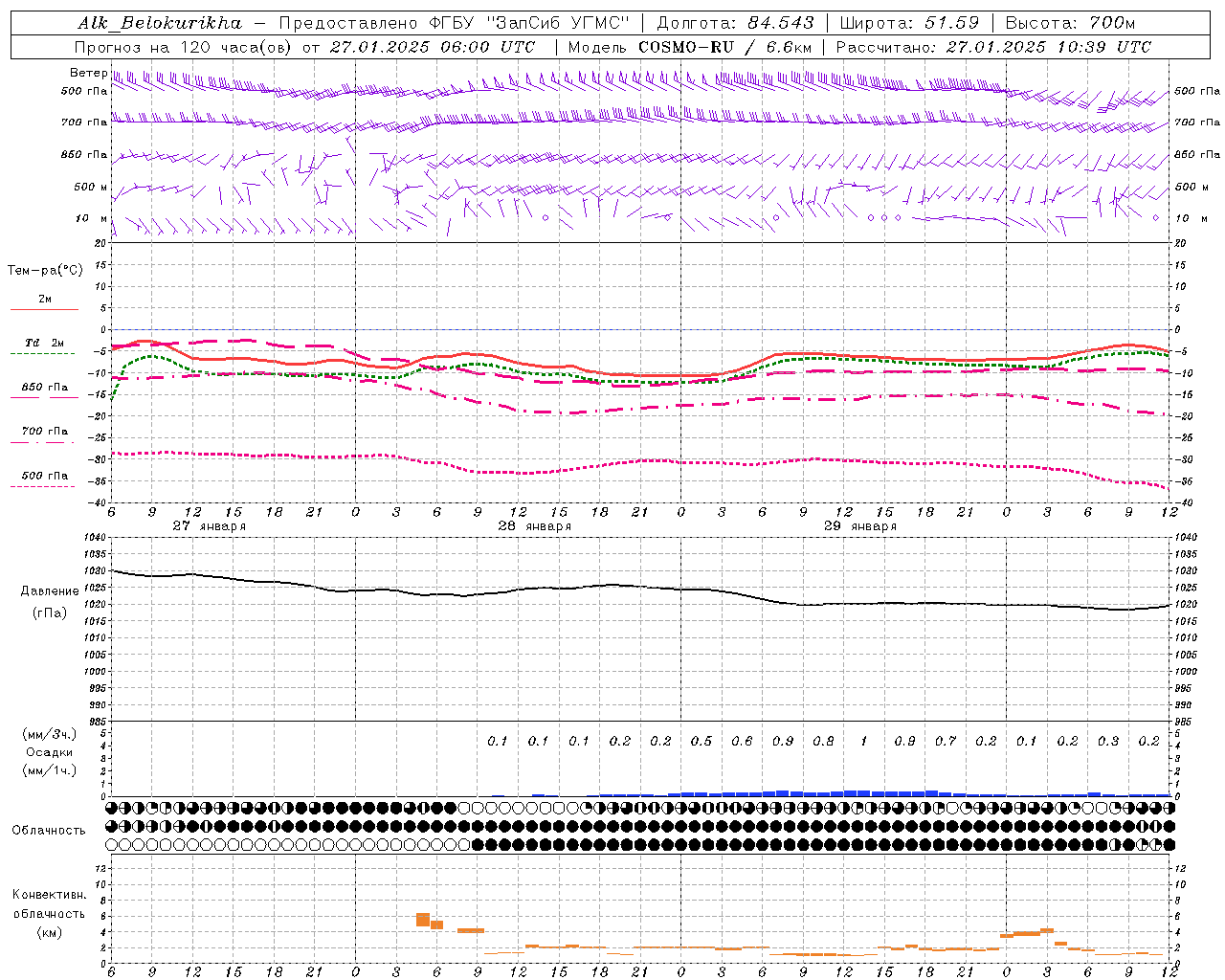Click the dash-dot line sample under '700 гПа' legend
This screenshot has width=1225, height=980.
tap(43, 443)
